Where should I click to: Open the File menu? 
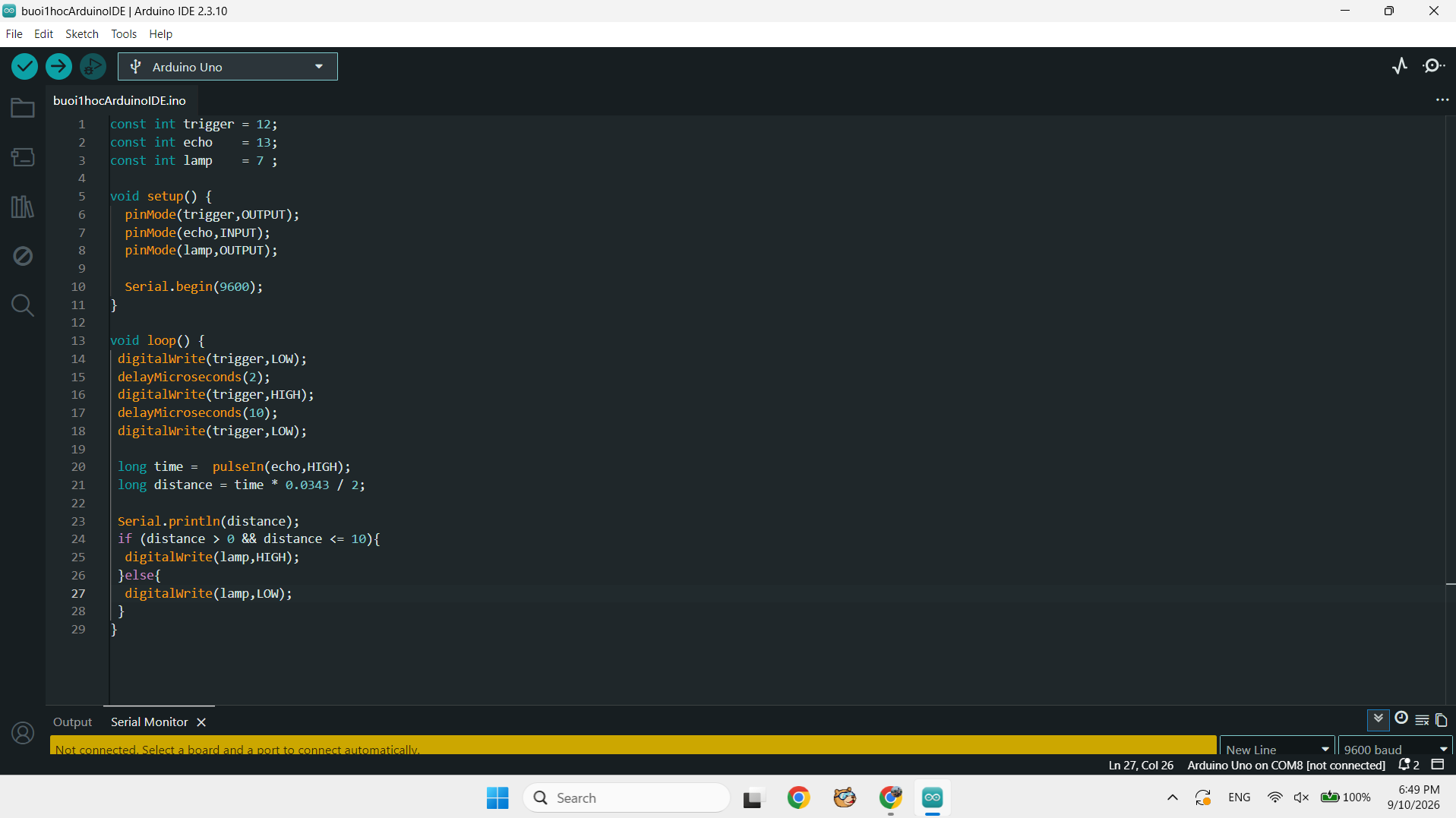[x=14, y=34]
